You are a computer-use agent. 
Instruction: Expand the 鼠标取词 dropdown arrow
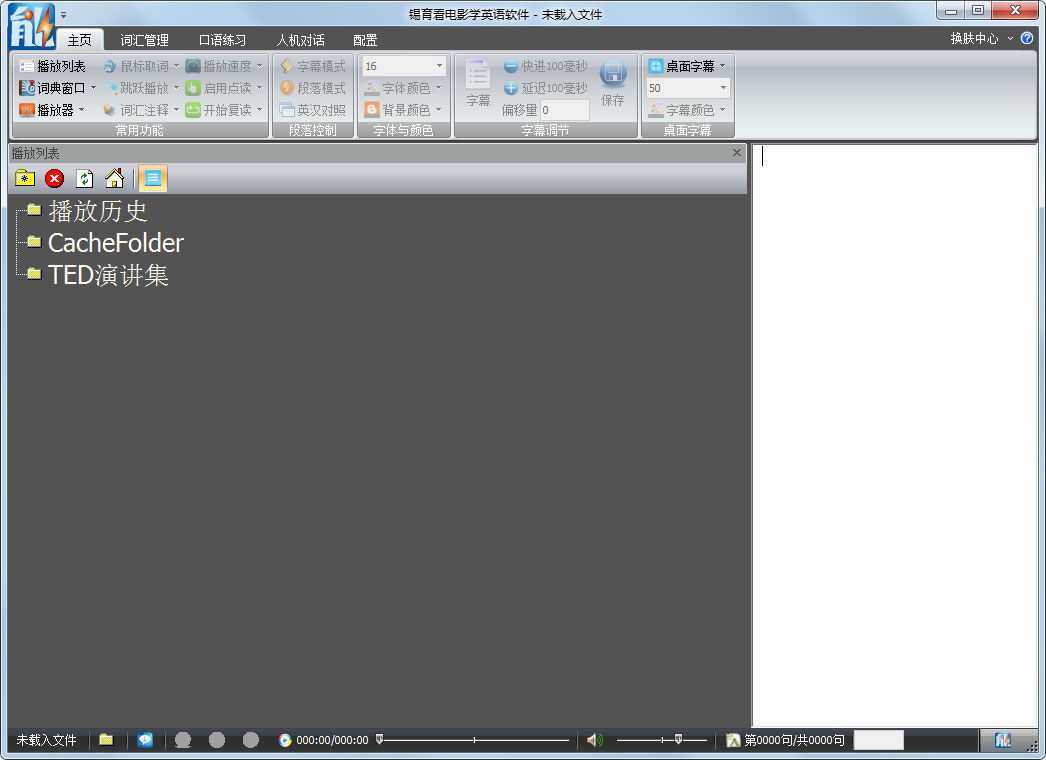tap(176, 65)
